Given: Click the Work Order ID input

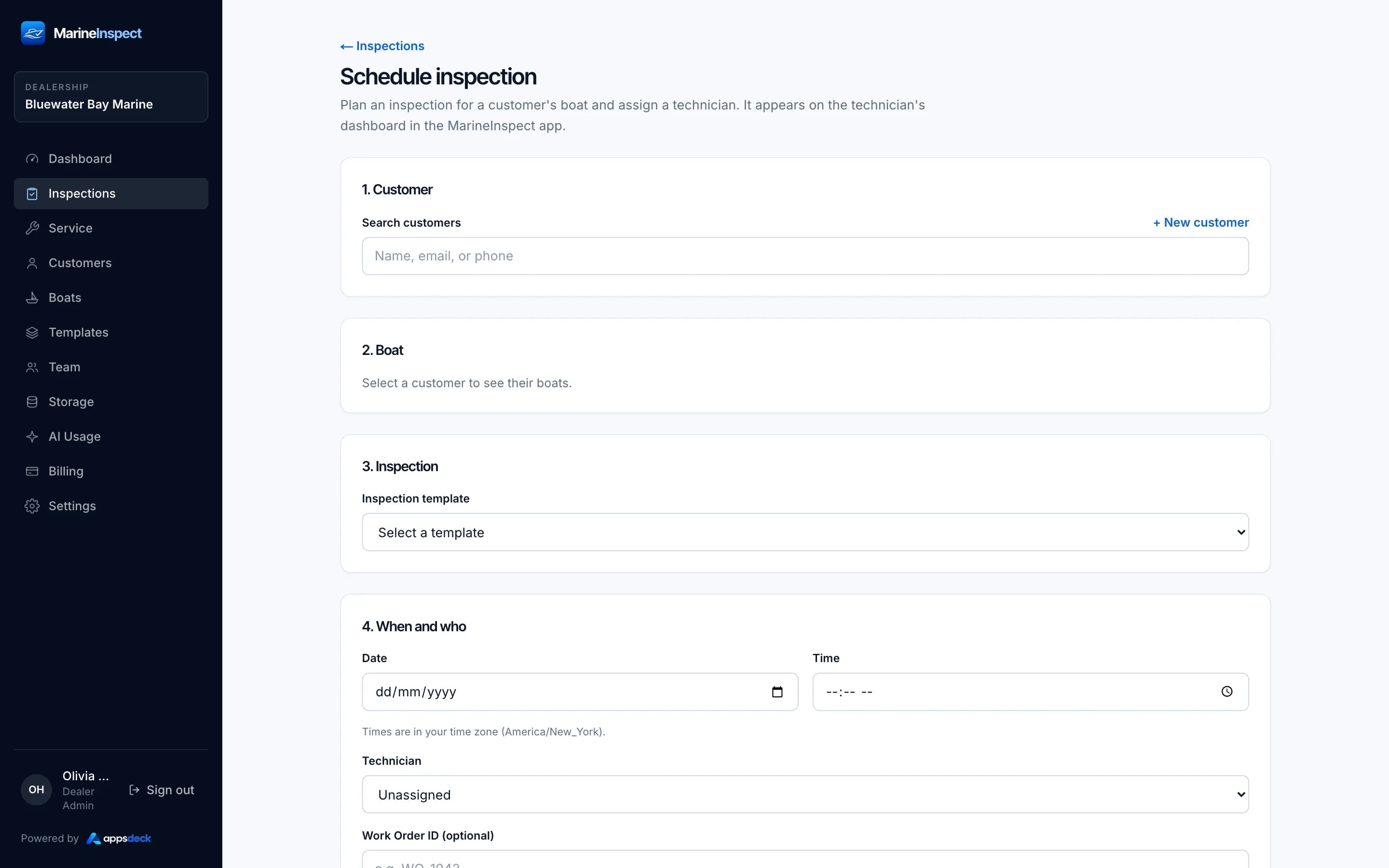Looking at the screenshot, I should 804,859.
